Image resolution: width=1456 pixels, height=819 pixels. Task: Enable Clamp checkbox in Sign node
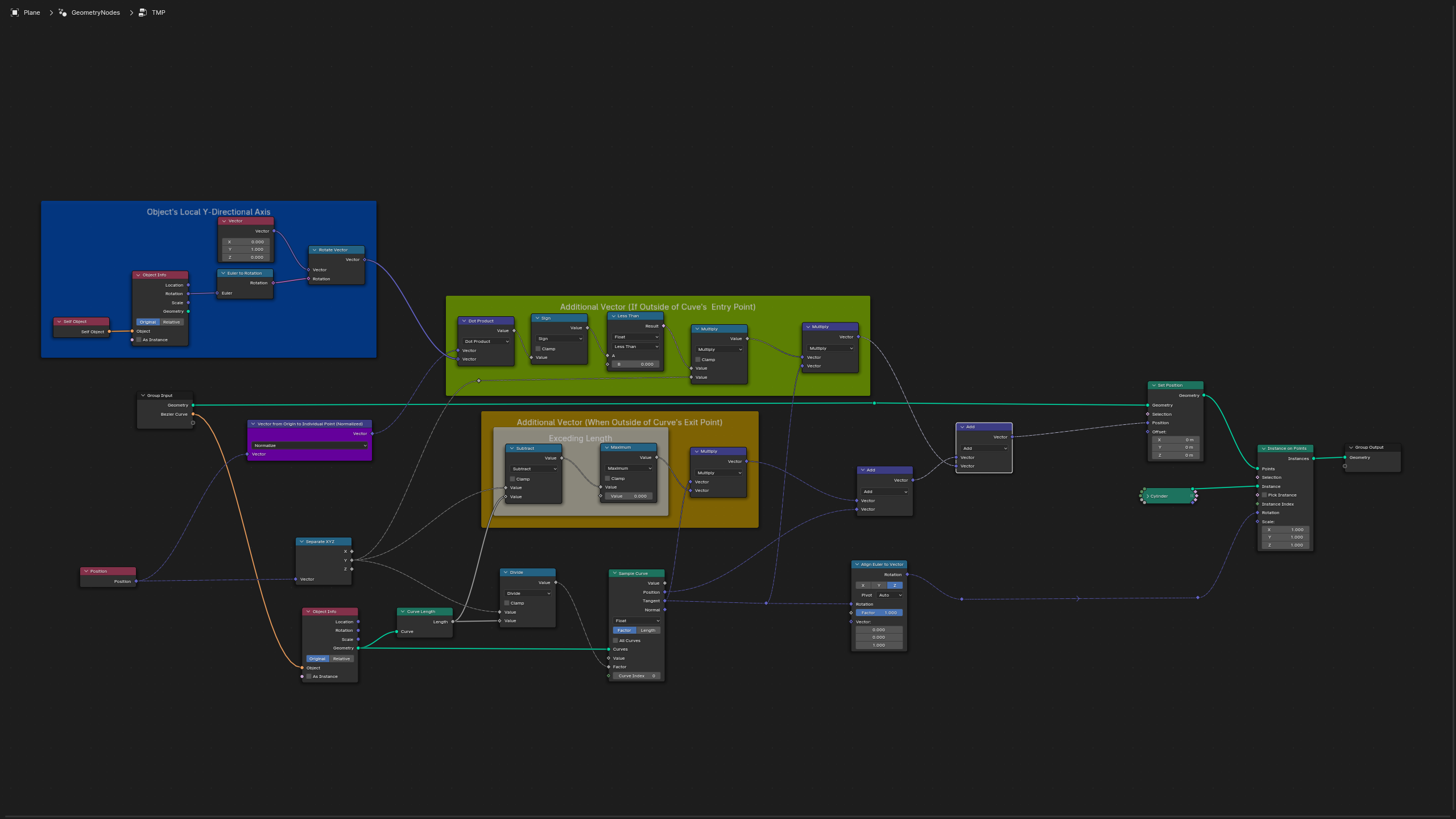pos(538,349)
